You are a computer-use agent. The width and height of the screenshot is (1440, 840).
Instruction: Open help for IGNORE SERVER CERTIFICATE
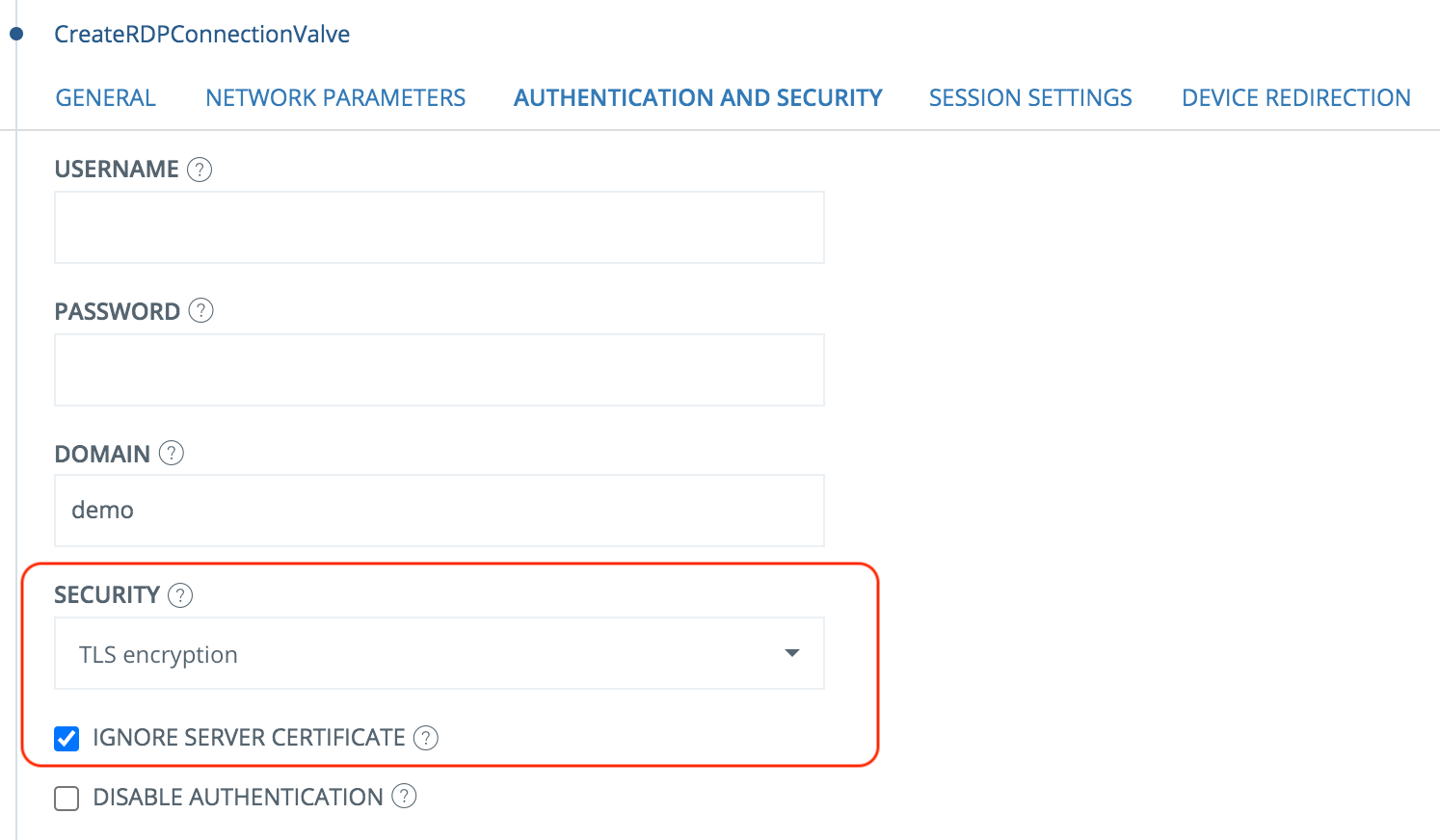[x=425, y=738]
